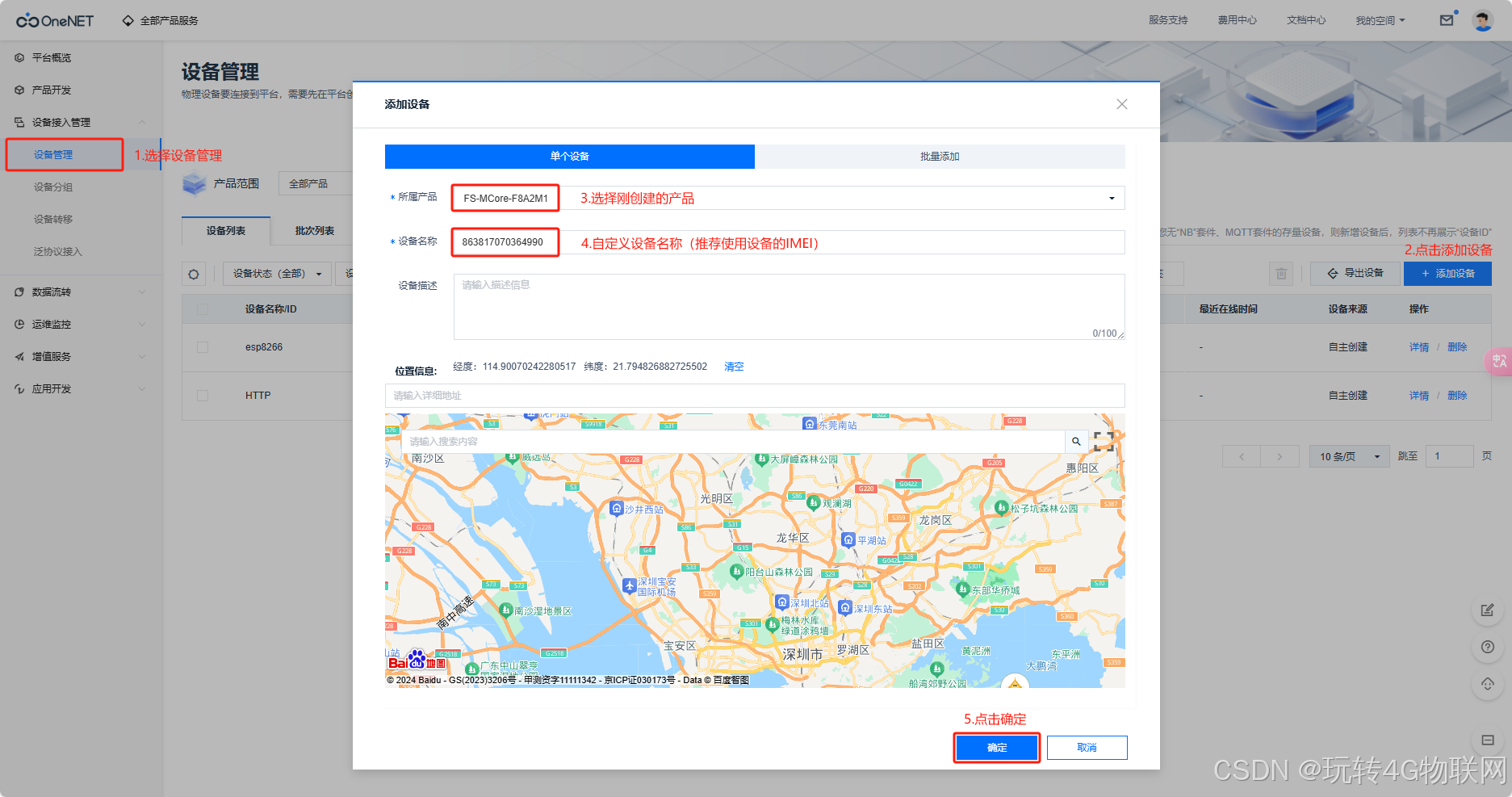Expand 增值服务 sidebar section
This screenshot has height=797, width=1512.
[x=142, y=357]
